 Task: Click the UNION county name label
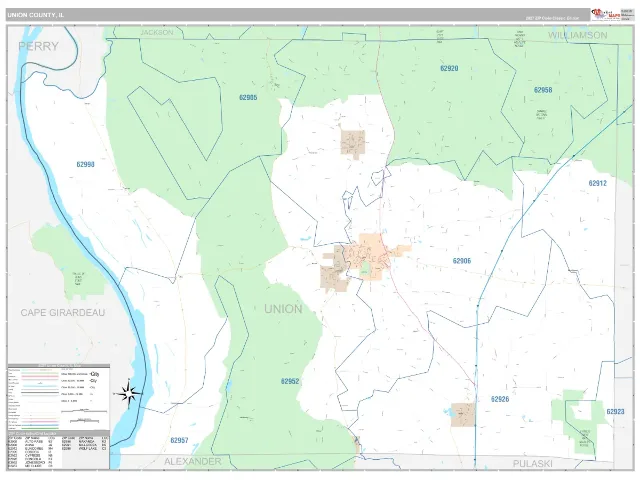pyautogui.click(x=283, y=309)
